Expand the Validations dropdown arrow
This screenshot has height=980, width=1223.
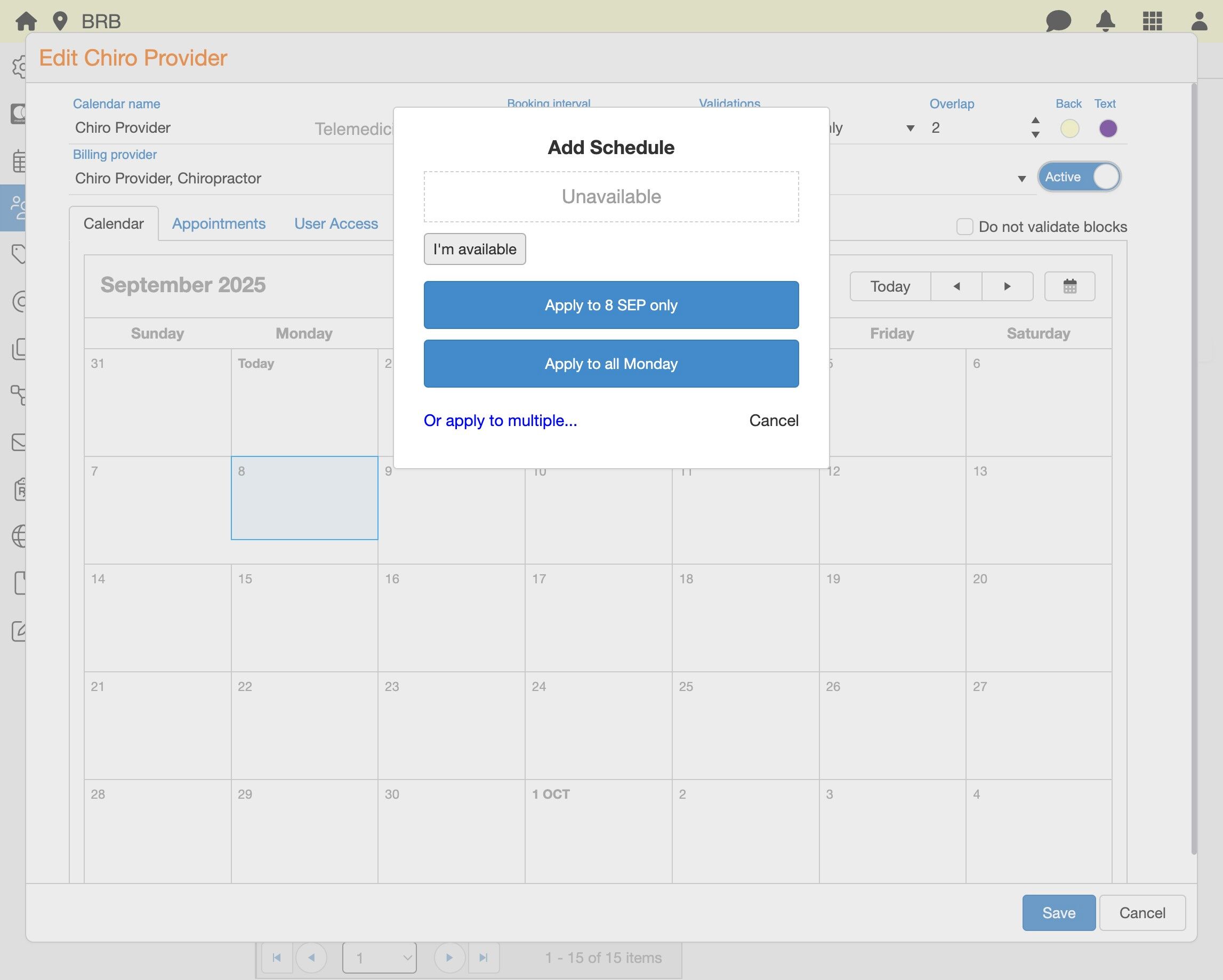pos(910,128)
